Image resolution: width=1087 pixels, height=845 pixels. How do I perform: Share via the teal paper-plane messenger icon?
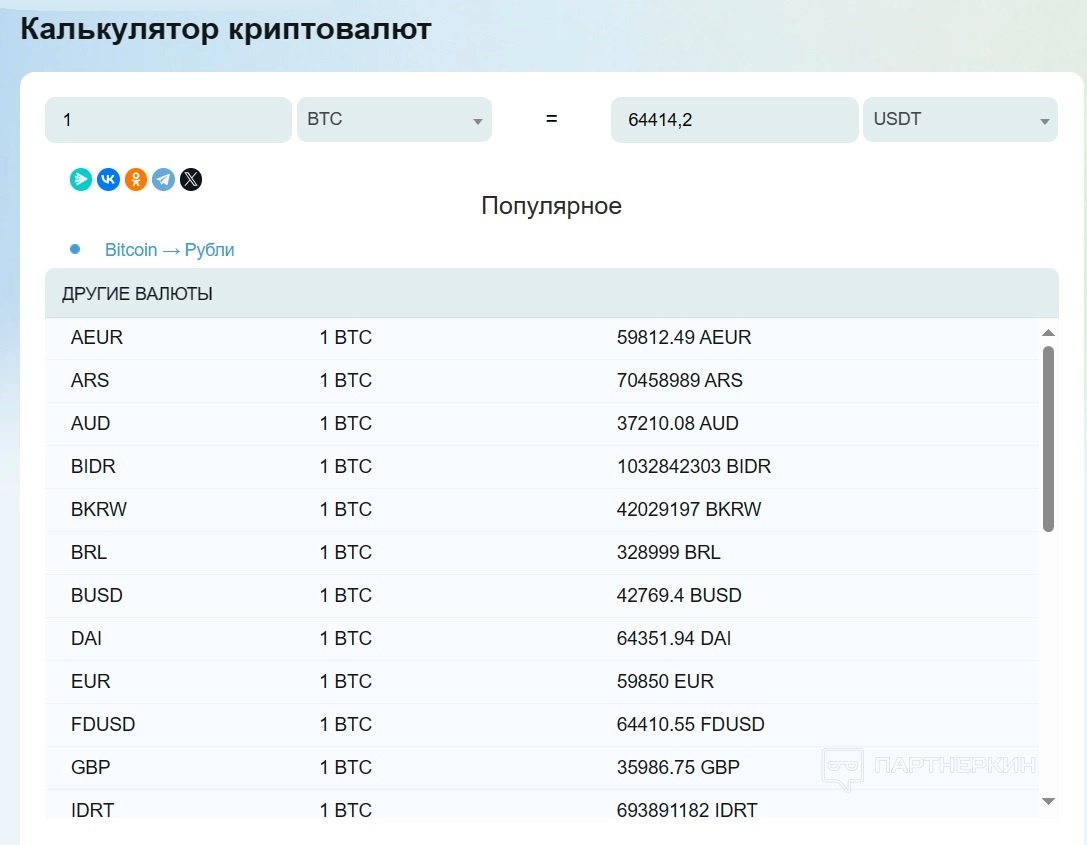coord(80,180)
